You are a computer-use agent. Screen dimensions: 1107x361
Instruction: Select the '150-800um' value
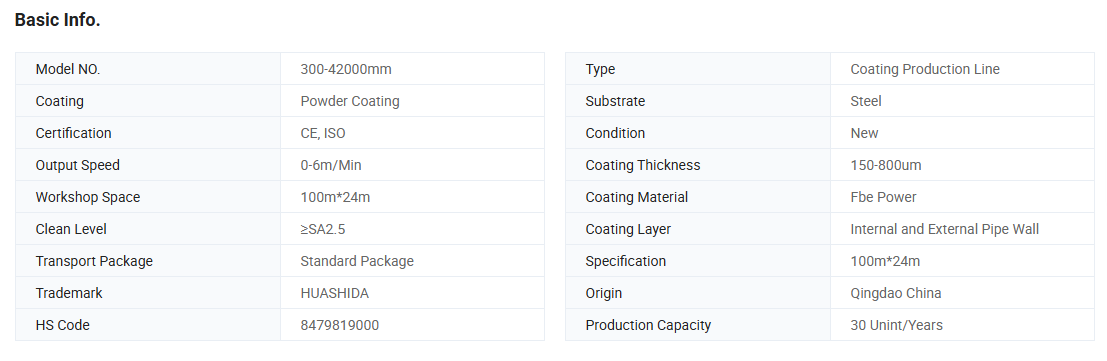pyautogui.click(x=886, y=165)
